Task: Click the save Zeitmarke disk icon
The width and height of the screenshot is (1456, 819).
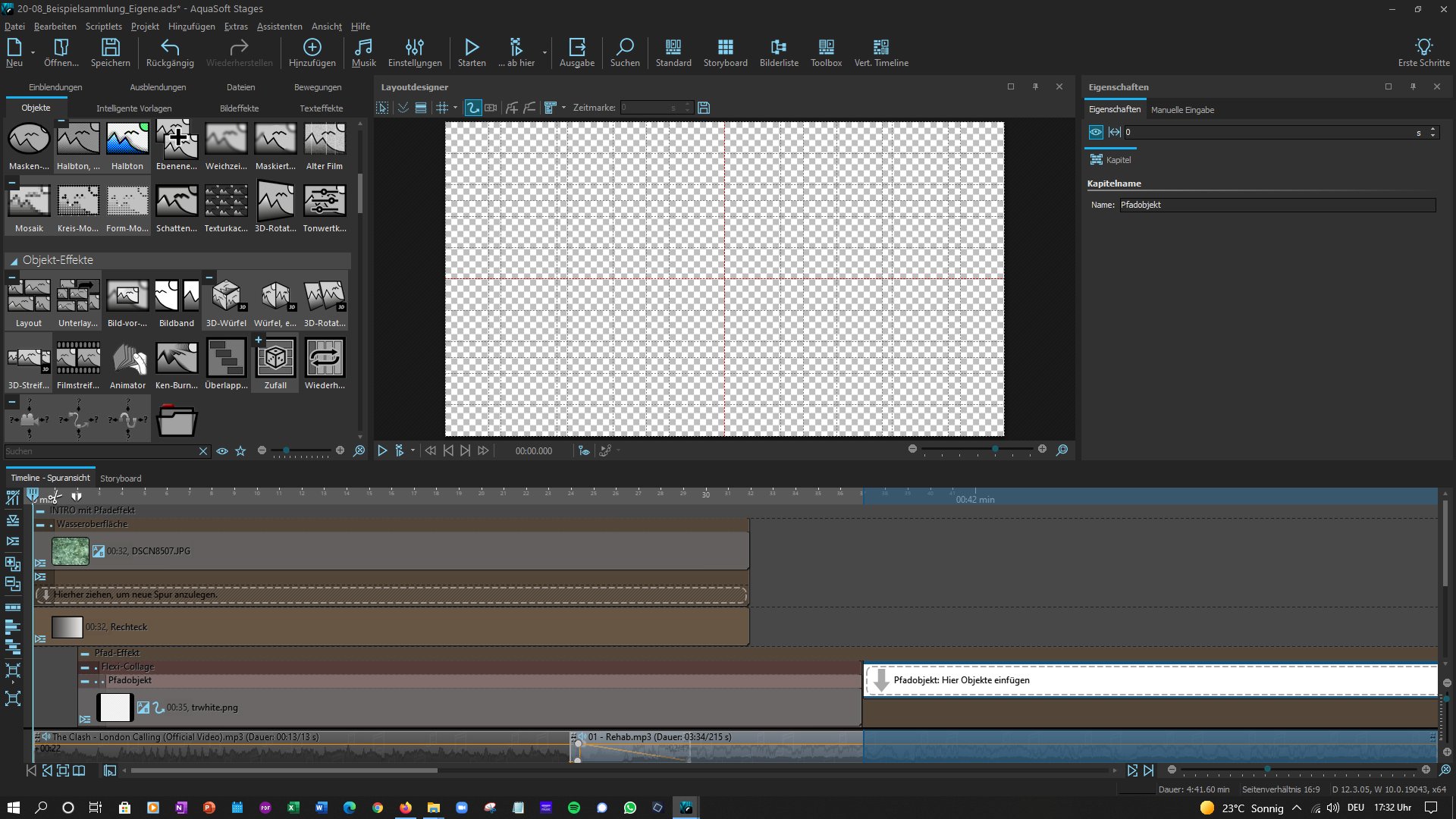Action: pos(704,108)
